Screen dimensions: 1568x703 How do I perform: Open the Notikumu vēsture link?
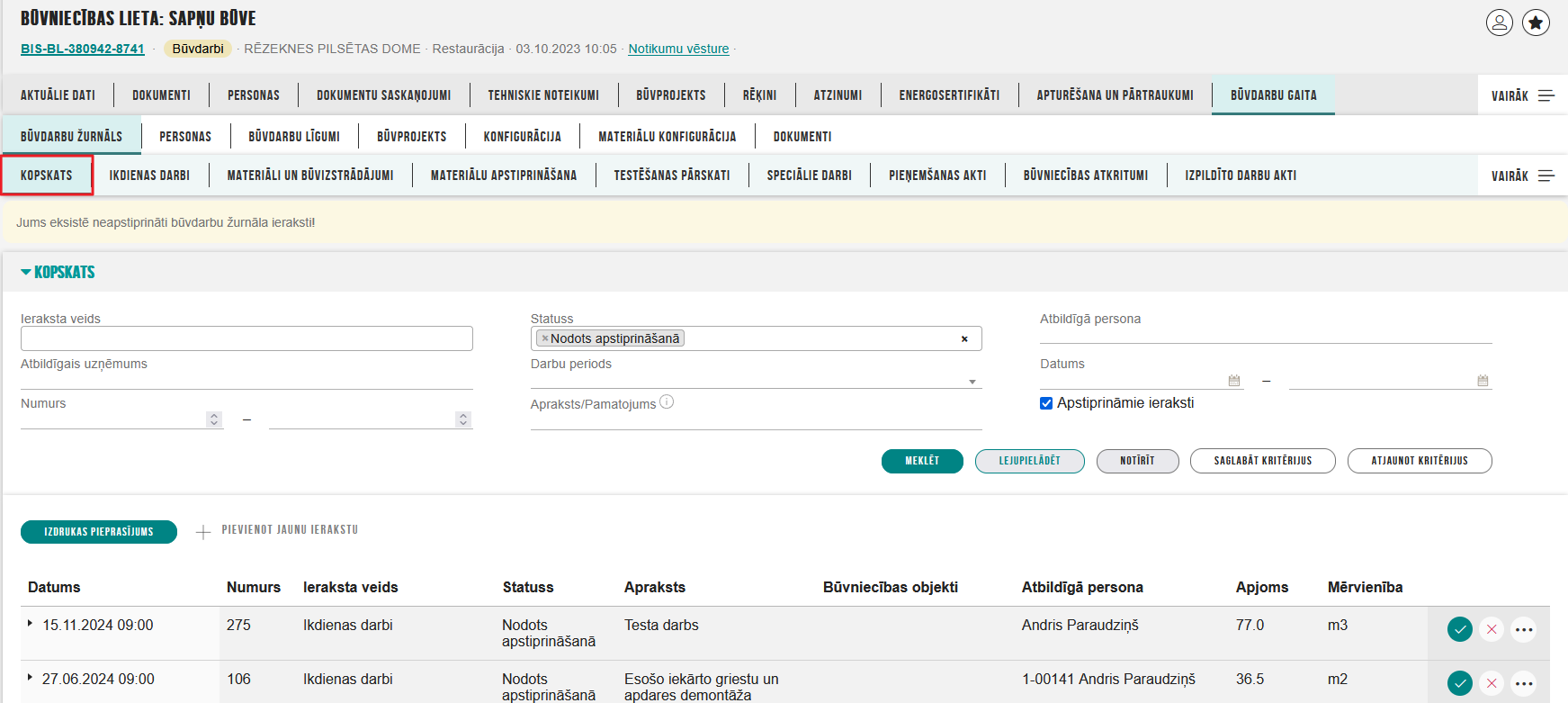(678, 49)
